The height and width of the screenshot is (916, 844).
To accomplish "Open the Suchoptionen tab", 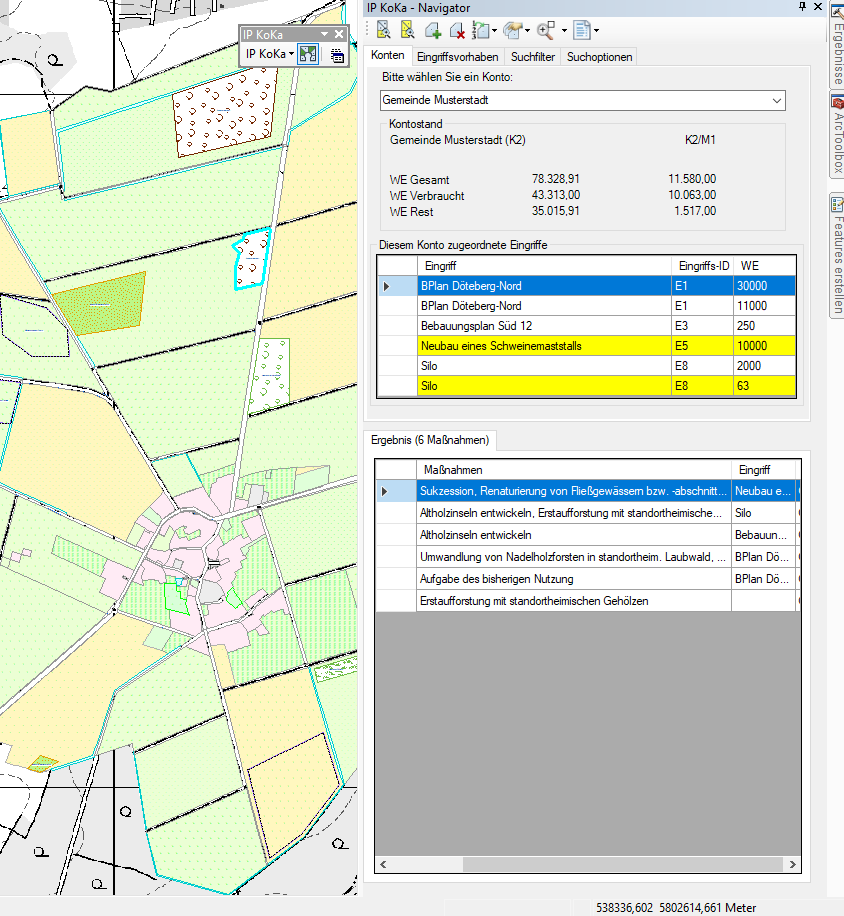I will point(599,57).
